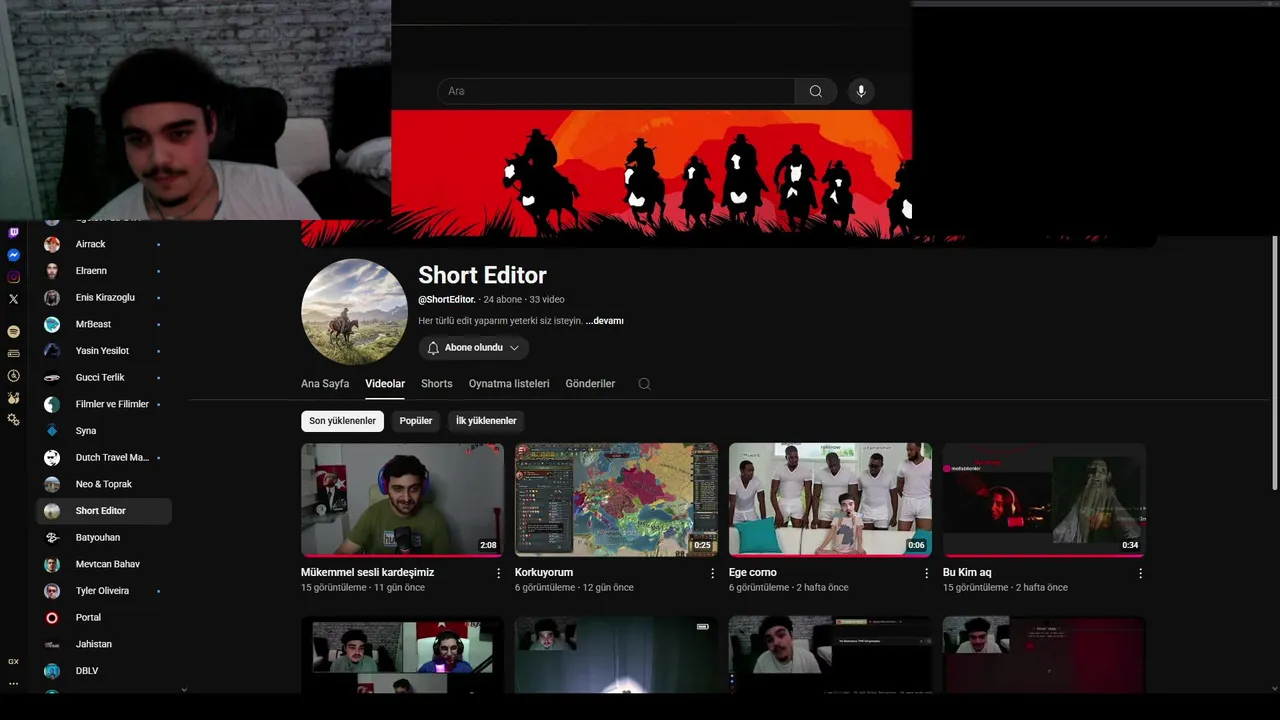This screenshot has height=720, width=1280.
Task: Open options for Mükemmel sesli kardeşimiz video
Action: pos(498,573)
